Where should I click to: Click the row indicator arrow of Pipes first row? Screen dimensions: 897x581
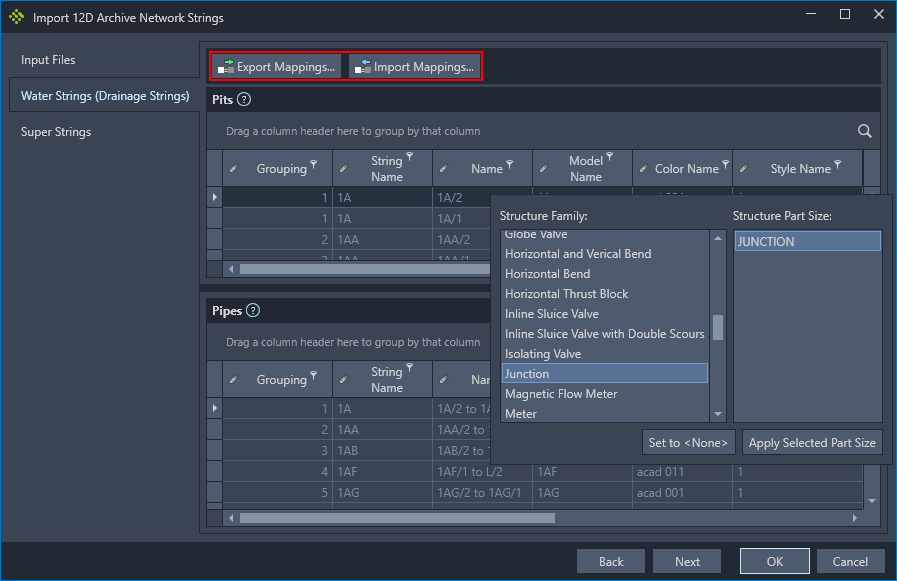(215, 408)
